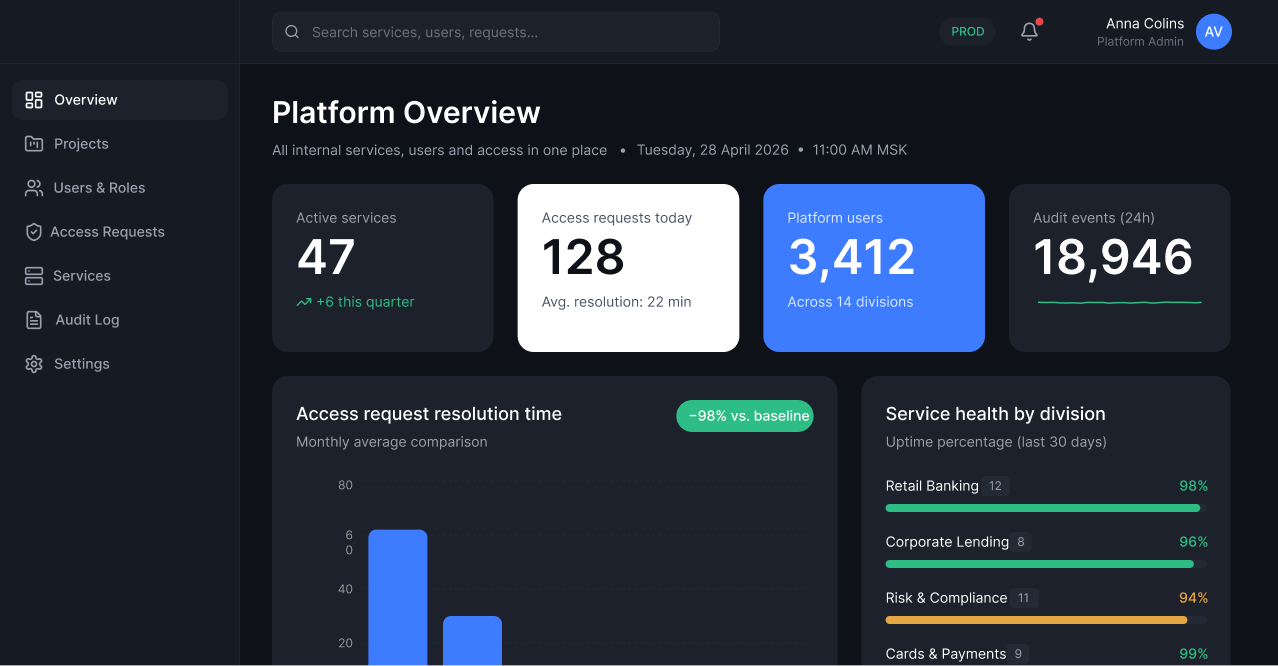Click the Platform Overview heading

(x=406, y=112)
